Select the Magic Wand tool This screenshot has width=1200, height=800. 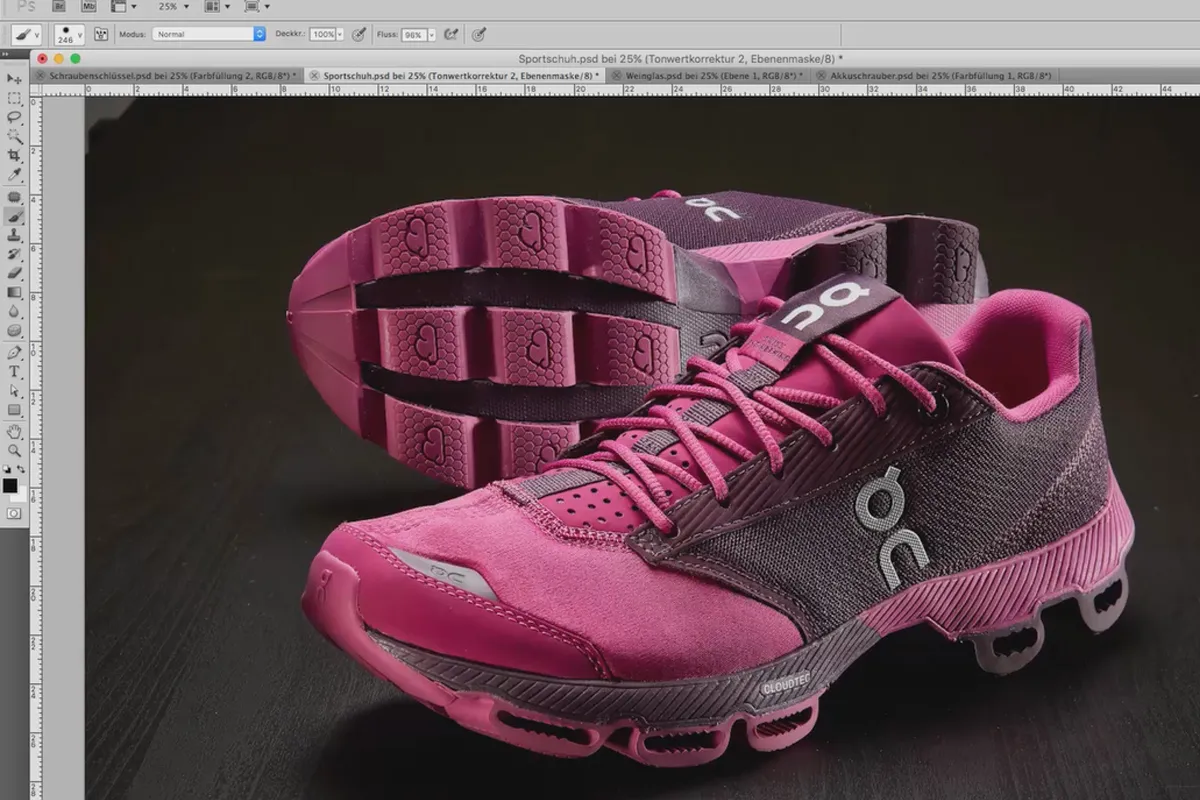[14, 136]
